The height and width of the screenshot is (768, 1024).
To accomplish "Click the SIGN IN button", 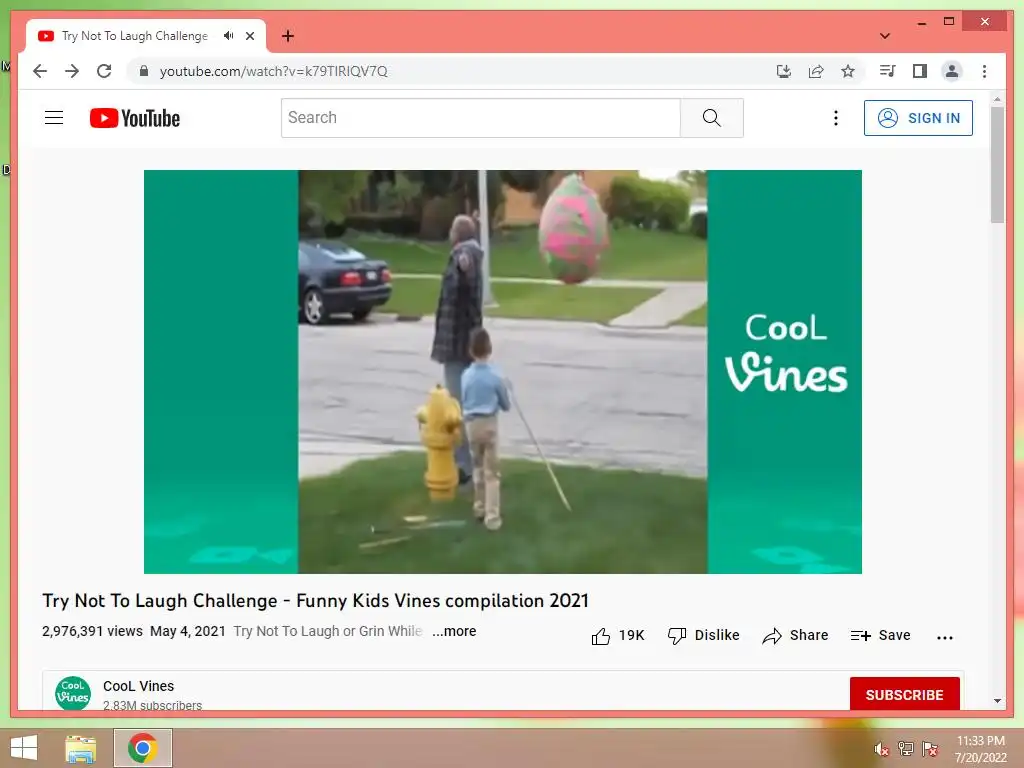I will (x=918, y=118).
